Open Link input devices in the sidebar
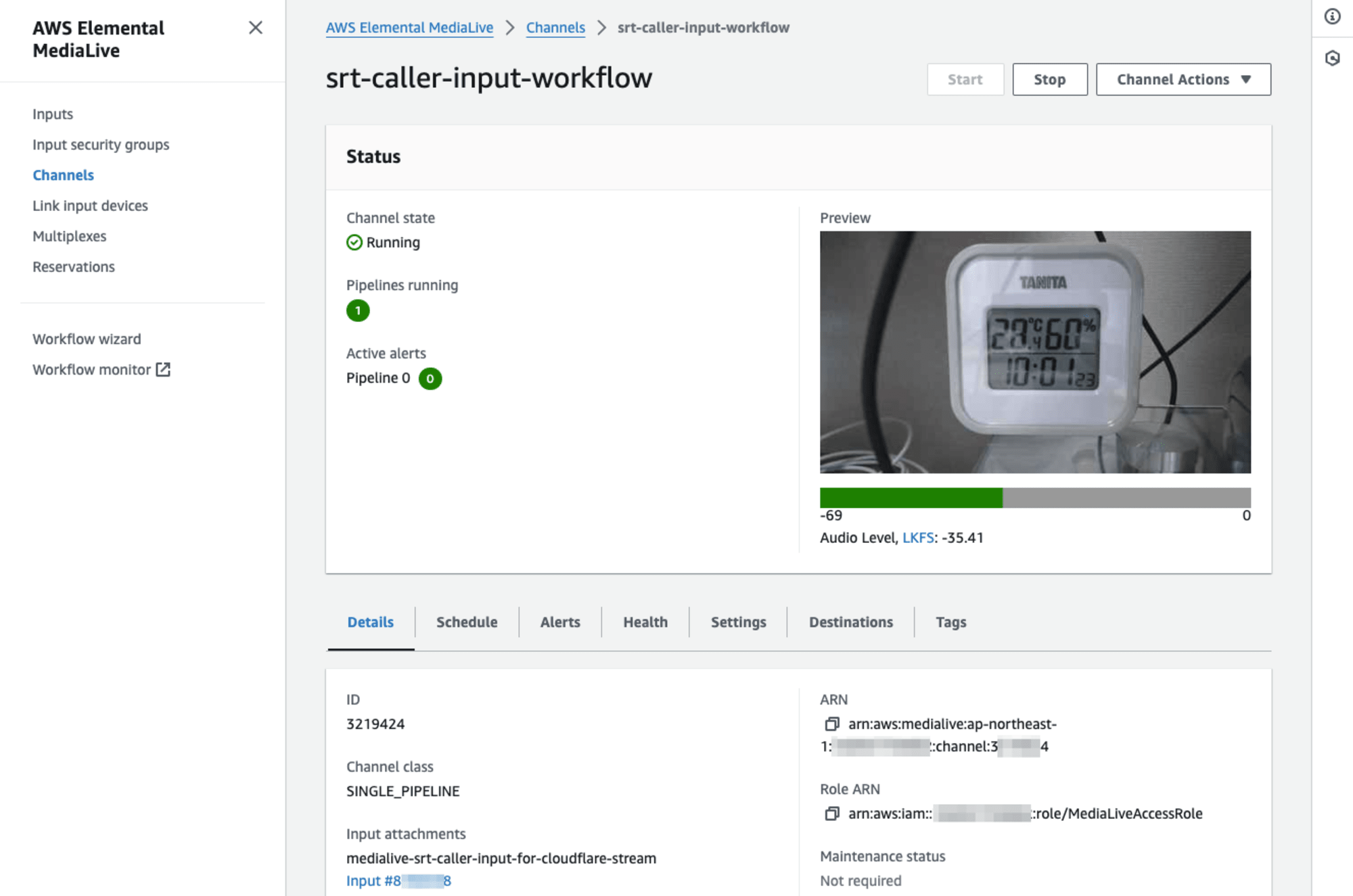1353x896 pixels. pyautogui.click(x=90, y=206)
